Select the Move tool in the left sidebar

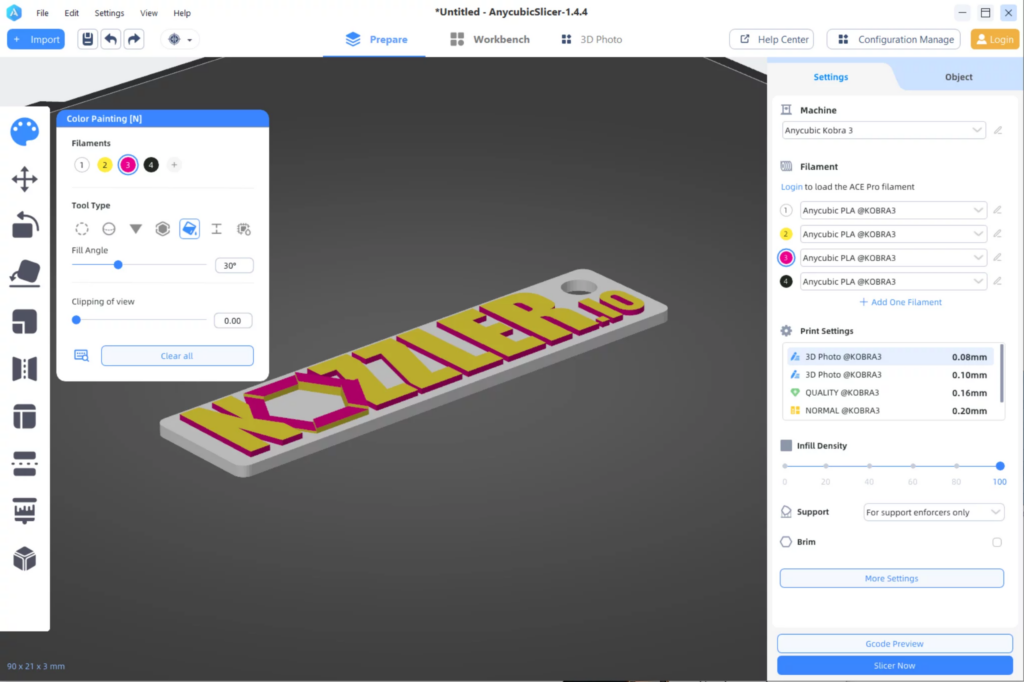tap(25, 179)
